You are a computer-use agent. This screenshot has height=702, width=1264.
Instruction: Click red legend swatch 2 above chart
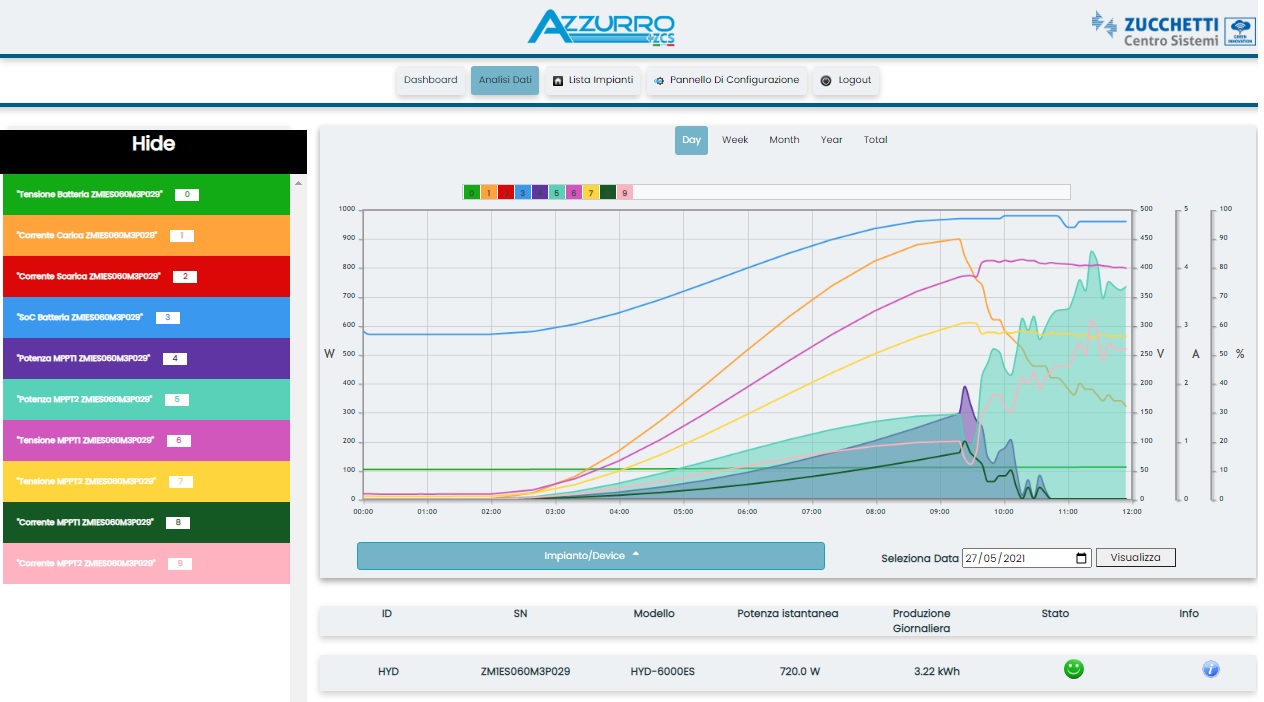pos(506,192)
